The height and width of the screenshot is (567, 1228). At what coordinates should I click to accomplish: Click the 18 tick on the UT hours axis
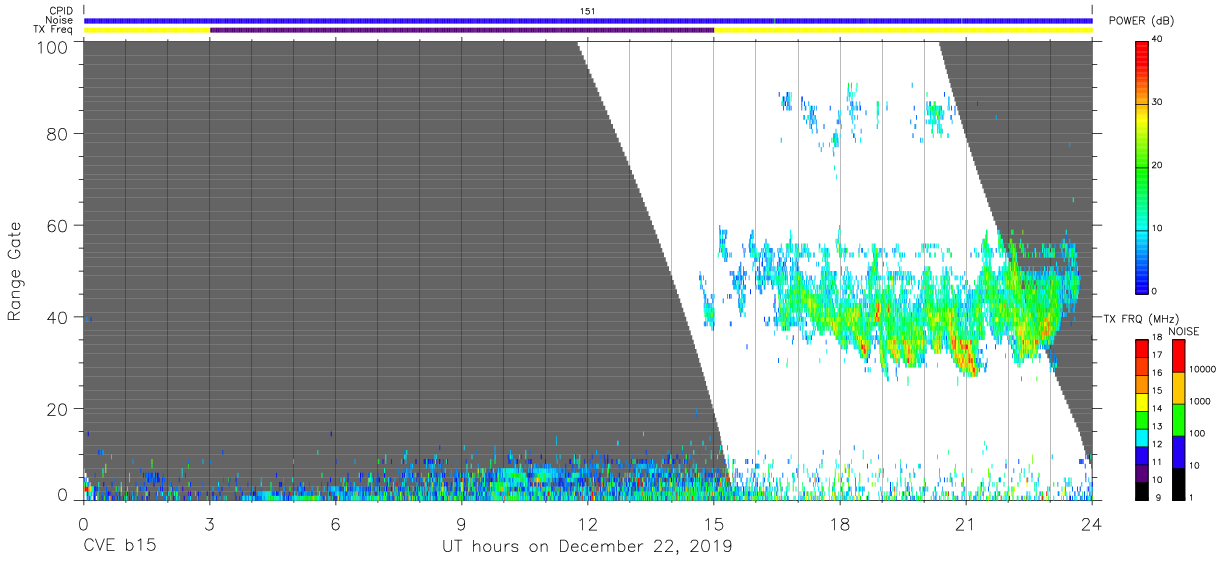tap(840, 523)
